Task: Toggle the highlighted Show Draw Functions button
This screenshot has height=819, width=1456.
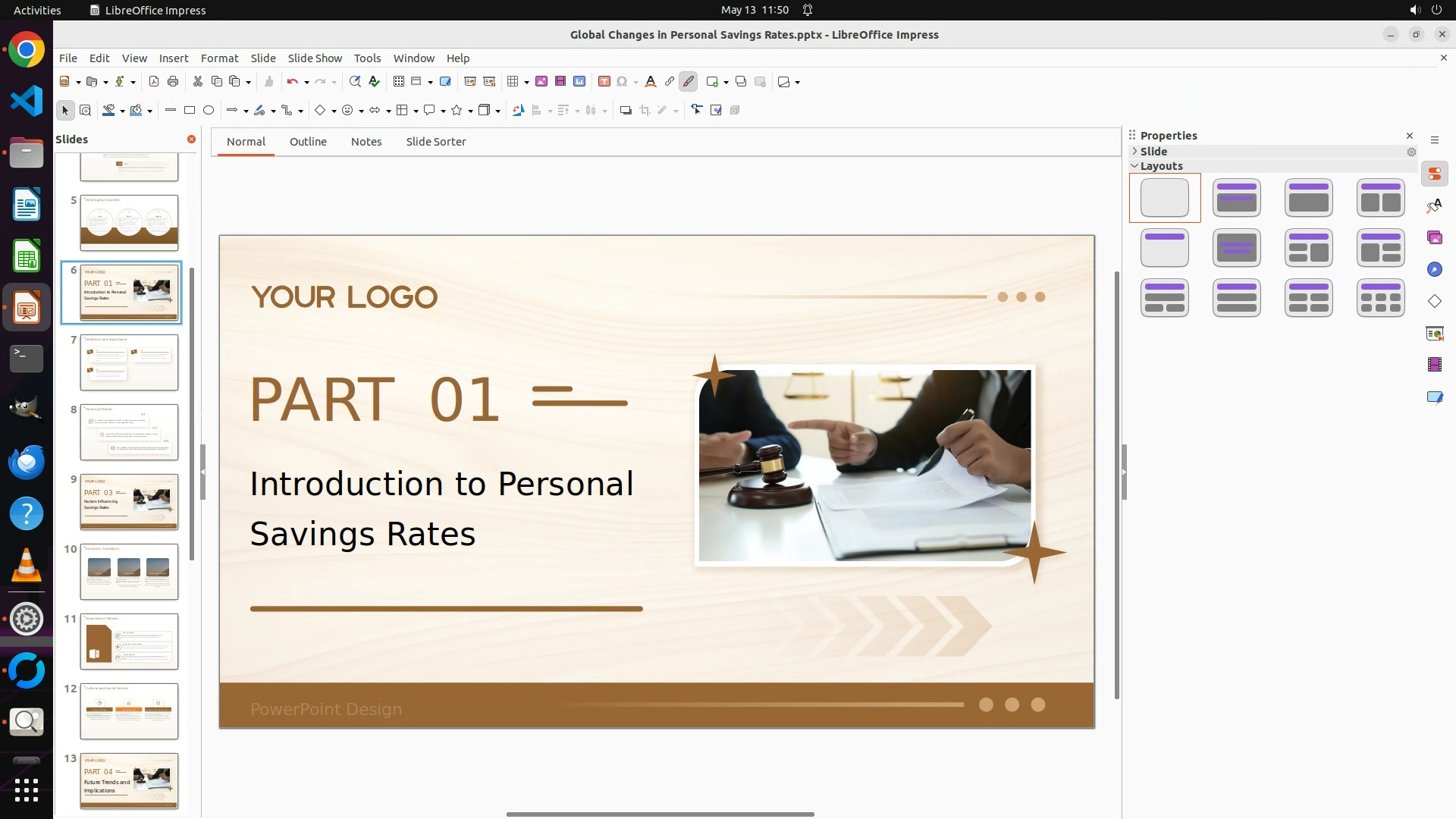Action: (689, 82)
